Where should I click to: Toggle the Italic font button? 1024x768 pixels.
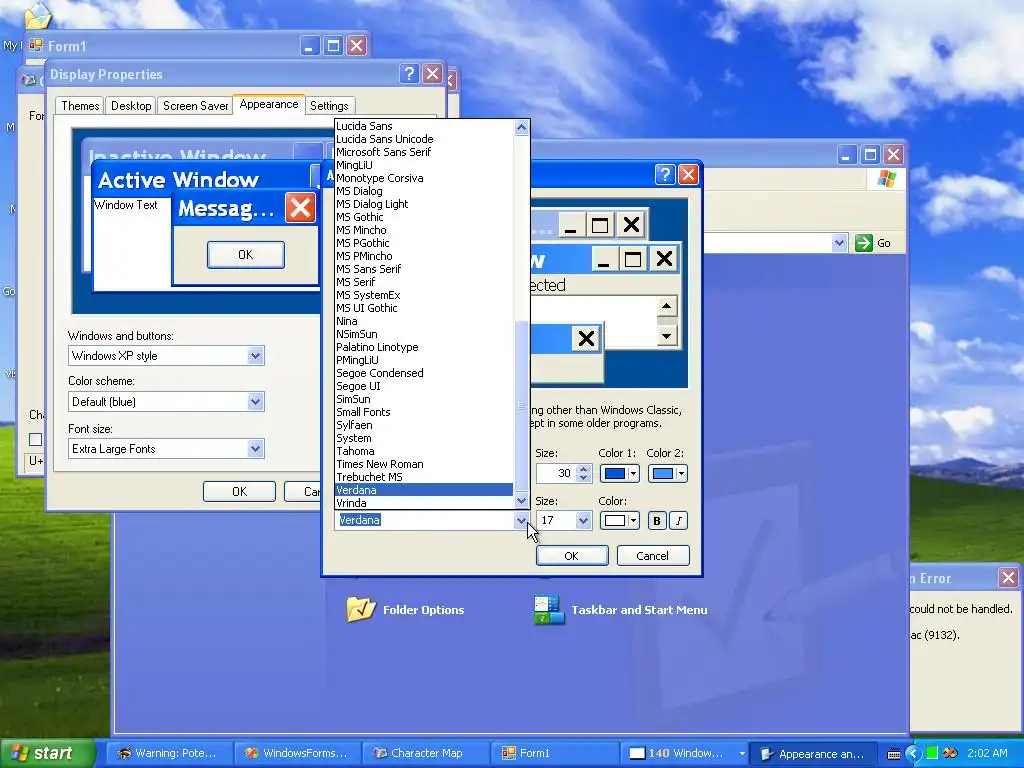point(679,520)
